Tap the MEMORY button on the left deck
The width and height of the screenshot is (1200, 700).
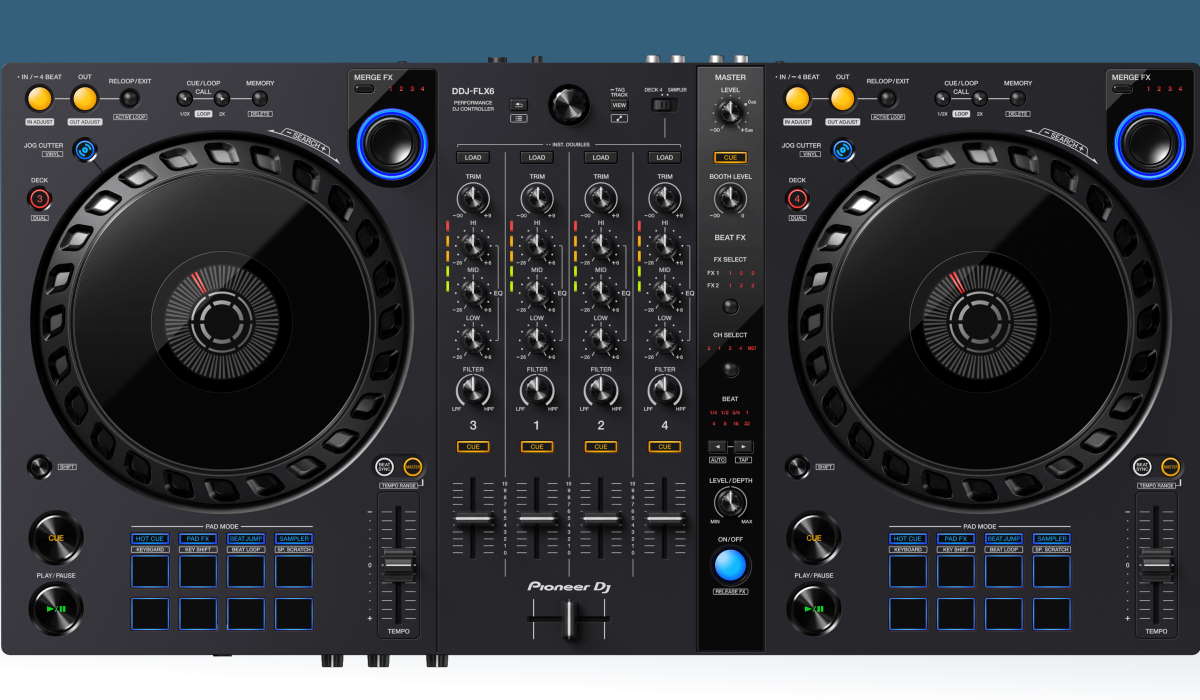point(258,97)
